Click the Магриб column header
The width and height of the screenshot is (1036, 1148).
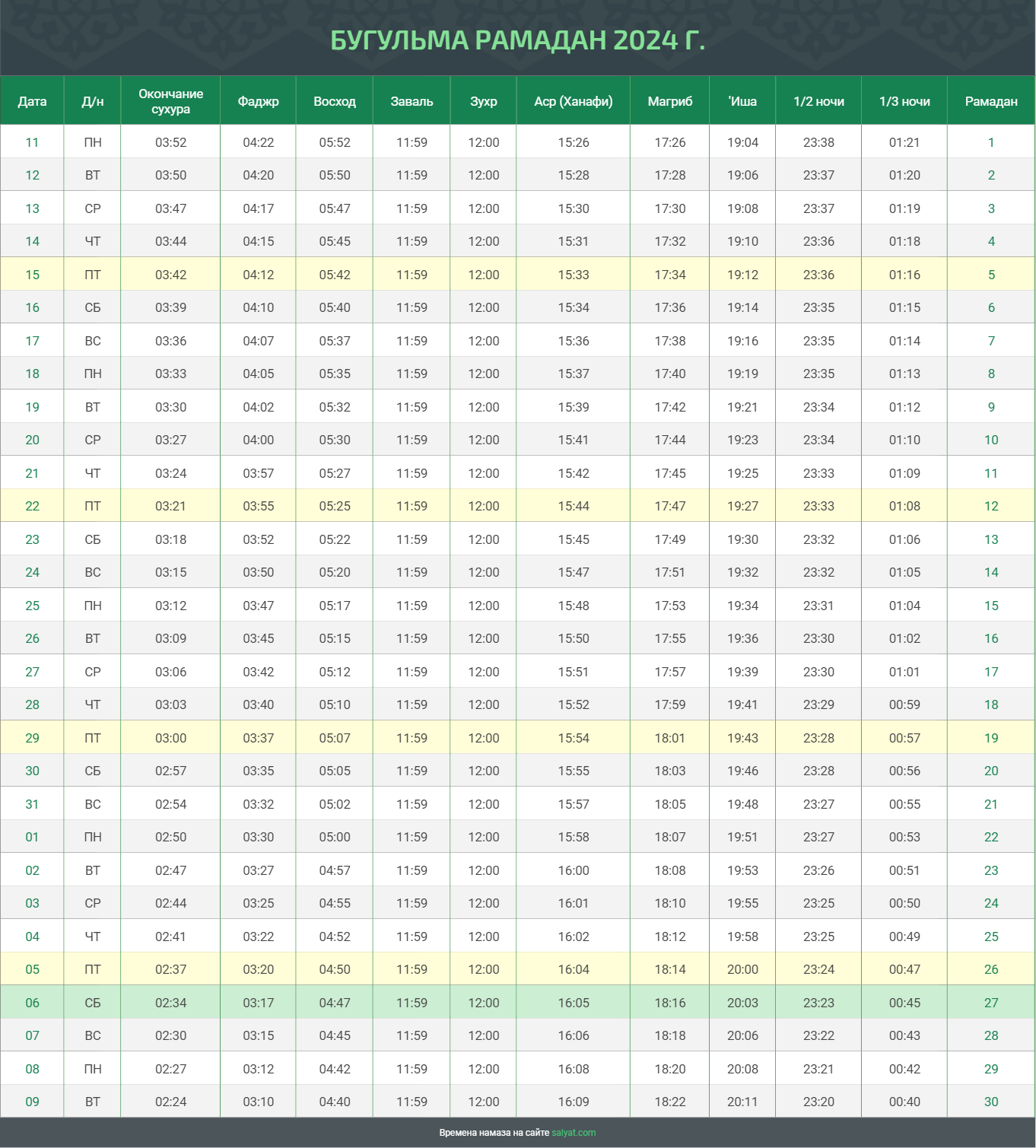670,101
